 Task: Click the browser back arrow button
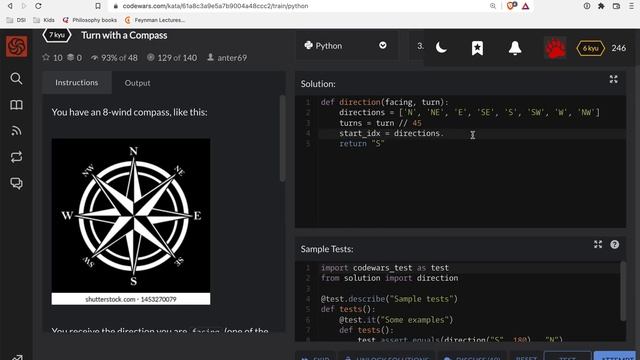click(x=10, y=6)
